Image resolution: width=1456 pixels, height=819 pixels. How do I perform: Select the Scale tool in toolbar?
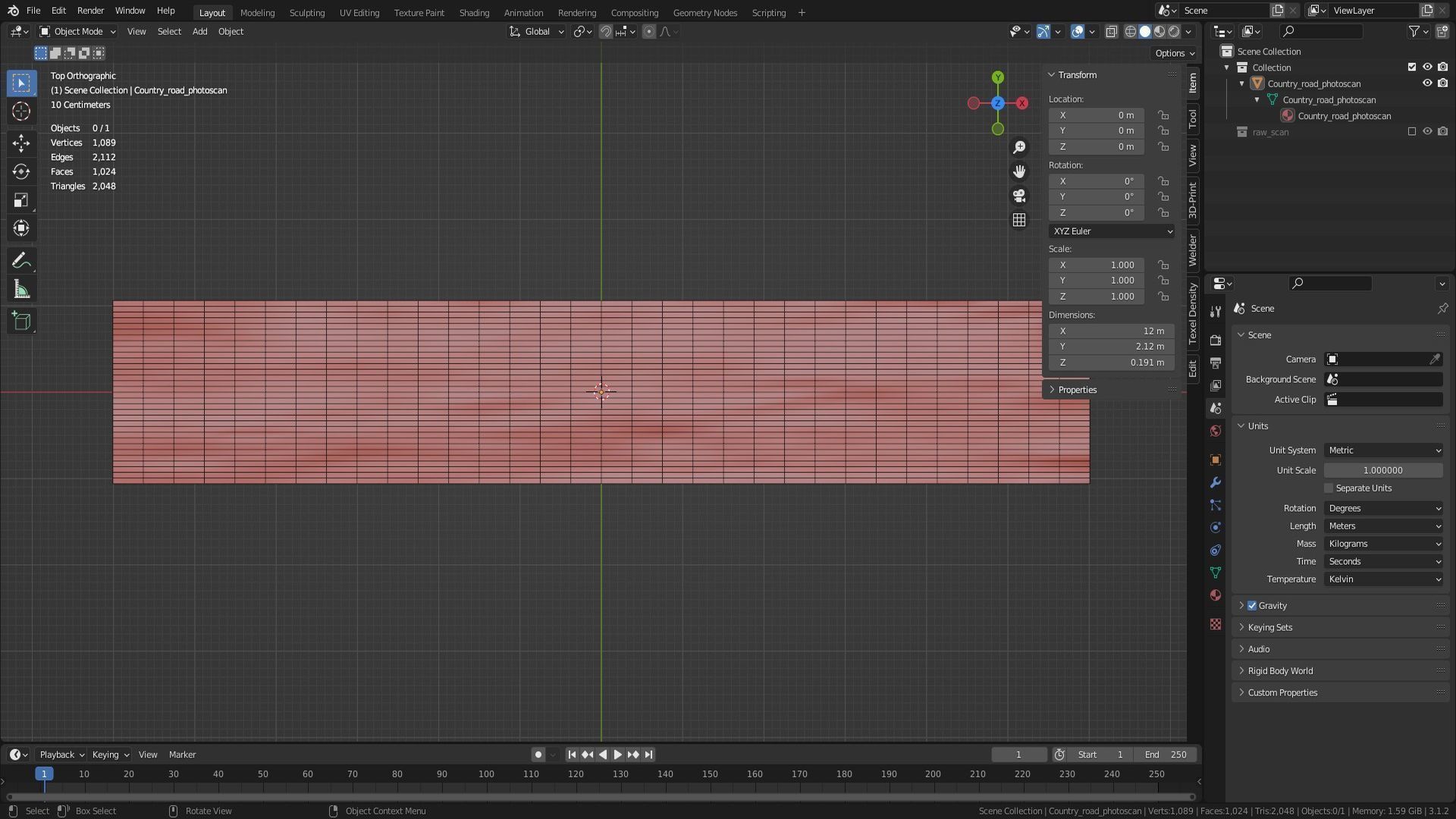tap(21, 200)
